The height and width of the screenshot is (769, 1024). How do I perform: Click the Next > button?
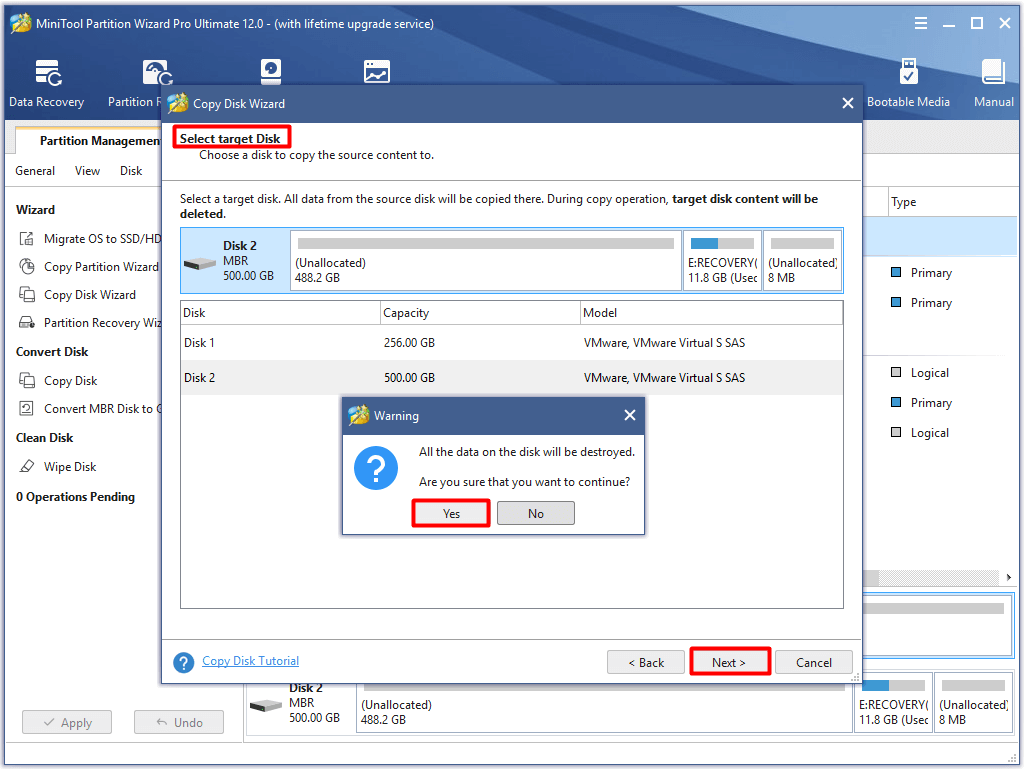729,662
